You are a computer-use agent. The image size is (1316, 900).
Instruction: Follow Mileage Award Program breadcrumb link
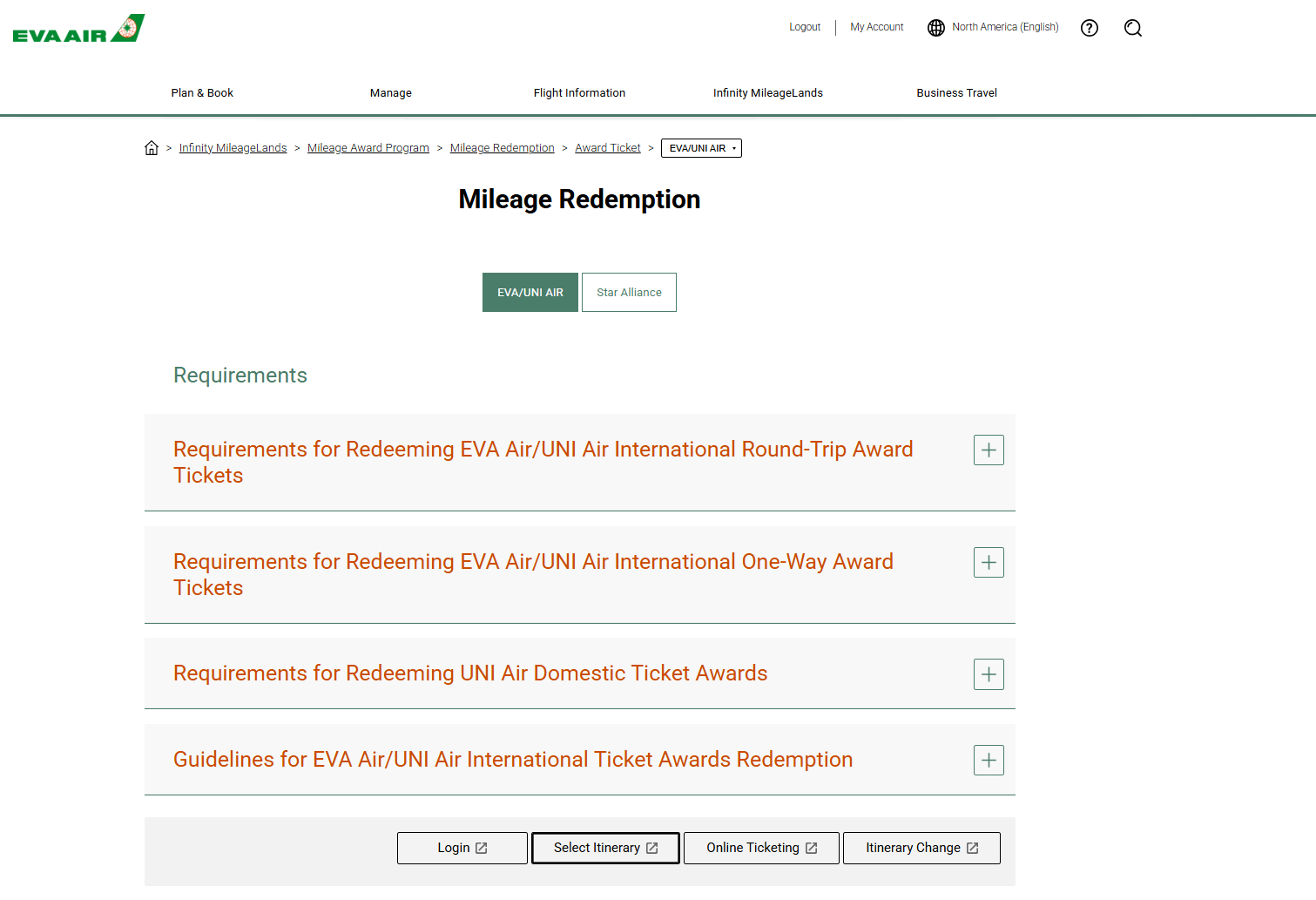pos(368,148)
